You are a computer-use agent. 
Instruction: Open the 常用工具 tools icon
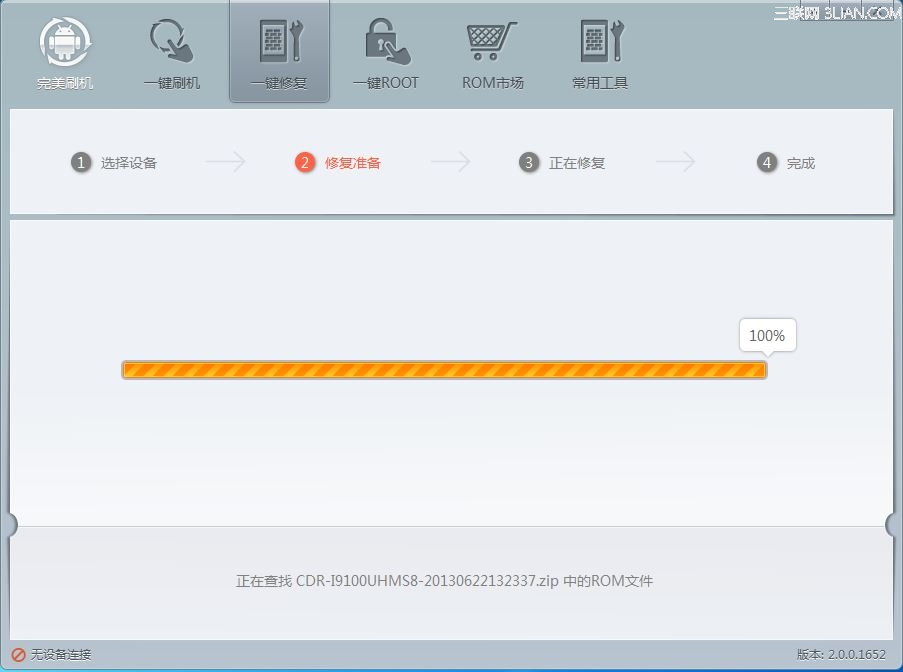coord(602,41)
